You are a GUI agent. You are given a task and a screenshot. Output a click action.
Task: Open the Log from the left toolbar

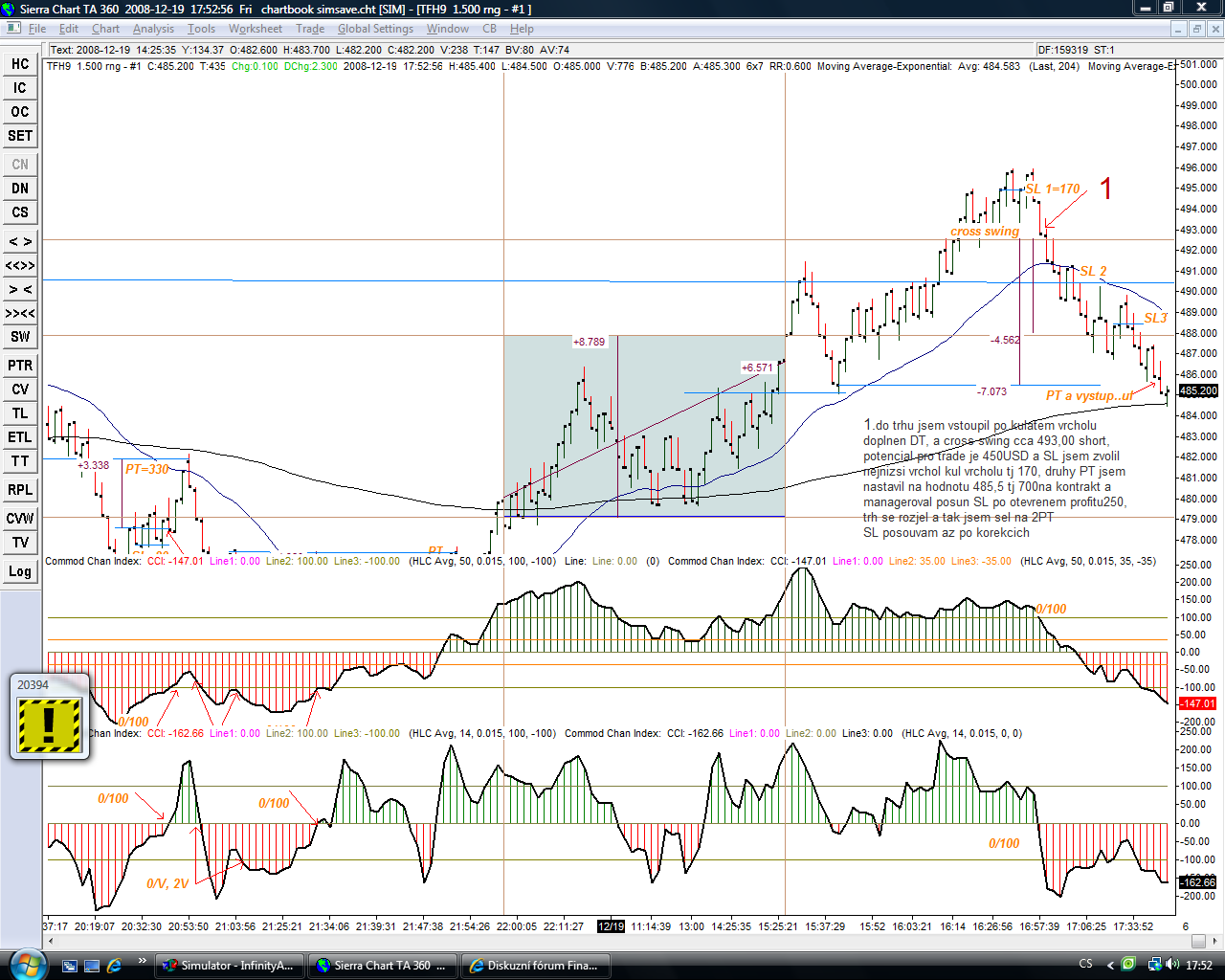(20, 571)
